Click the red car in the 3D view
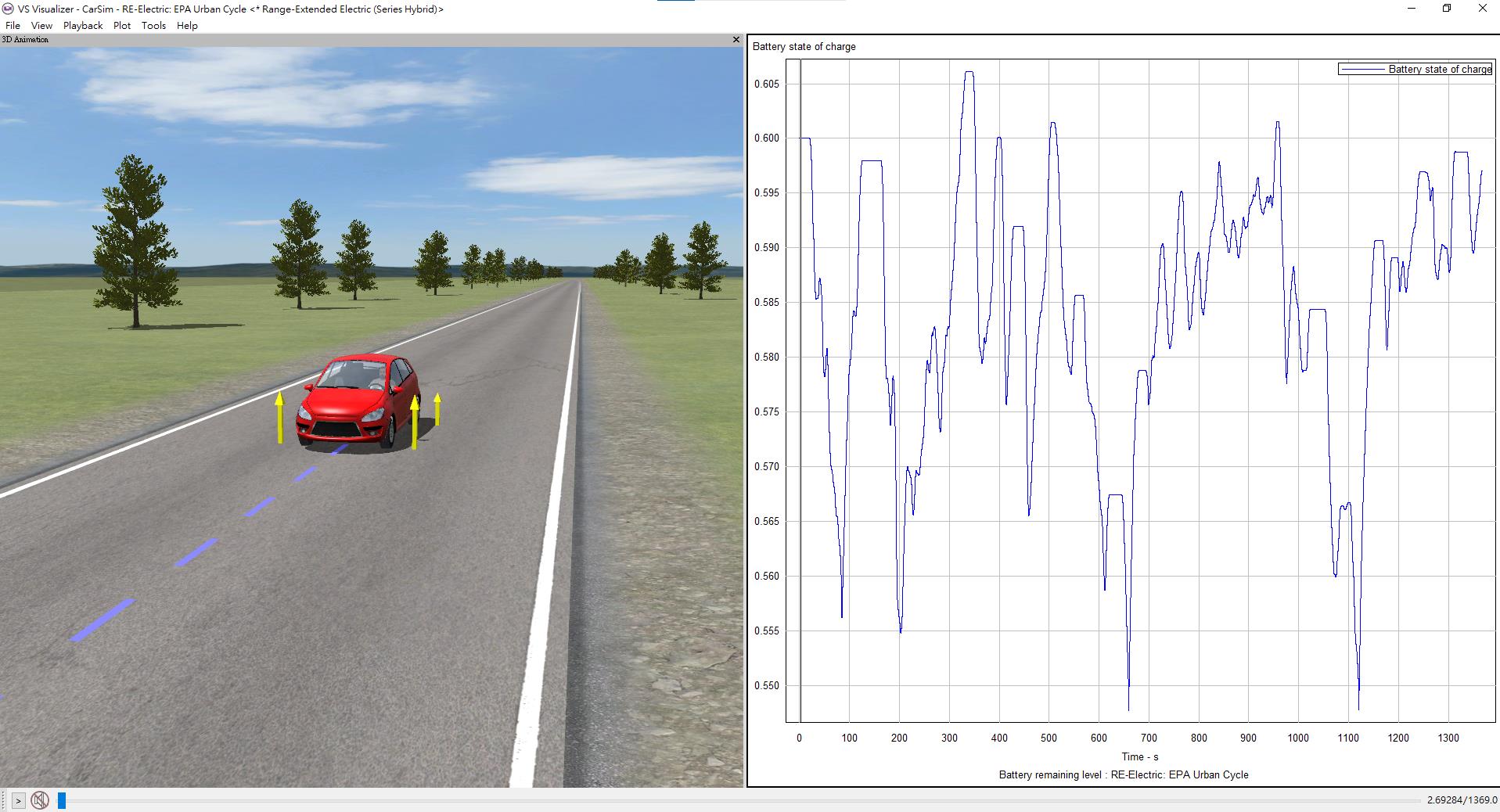 pos(358,402)
